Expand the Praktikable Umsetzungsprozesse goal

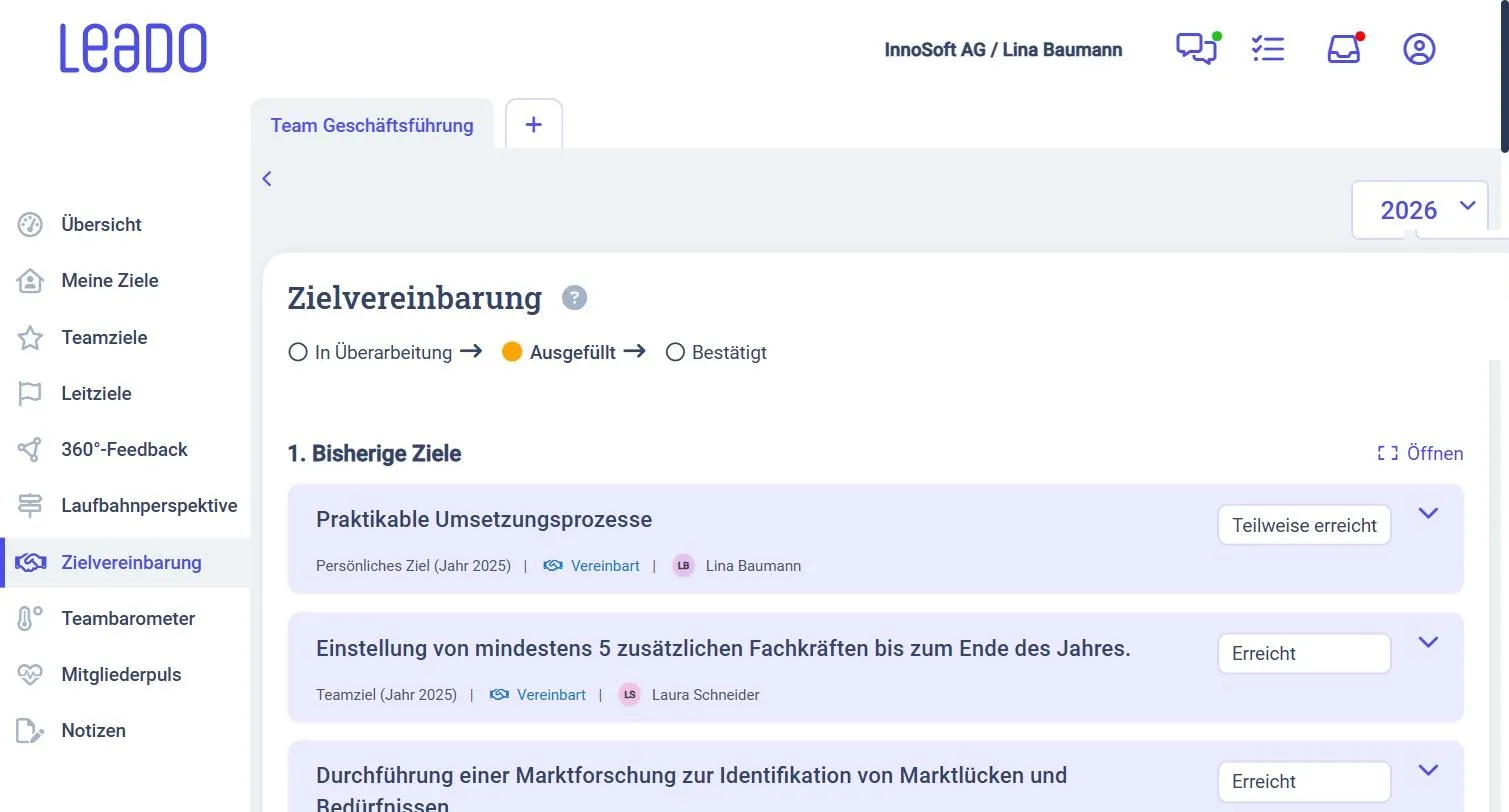click(1428, 513)
